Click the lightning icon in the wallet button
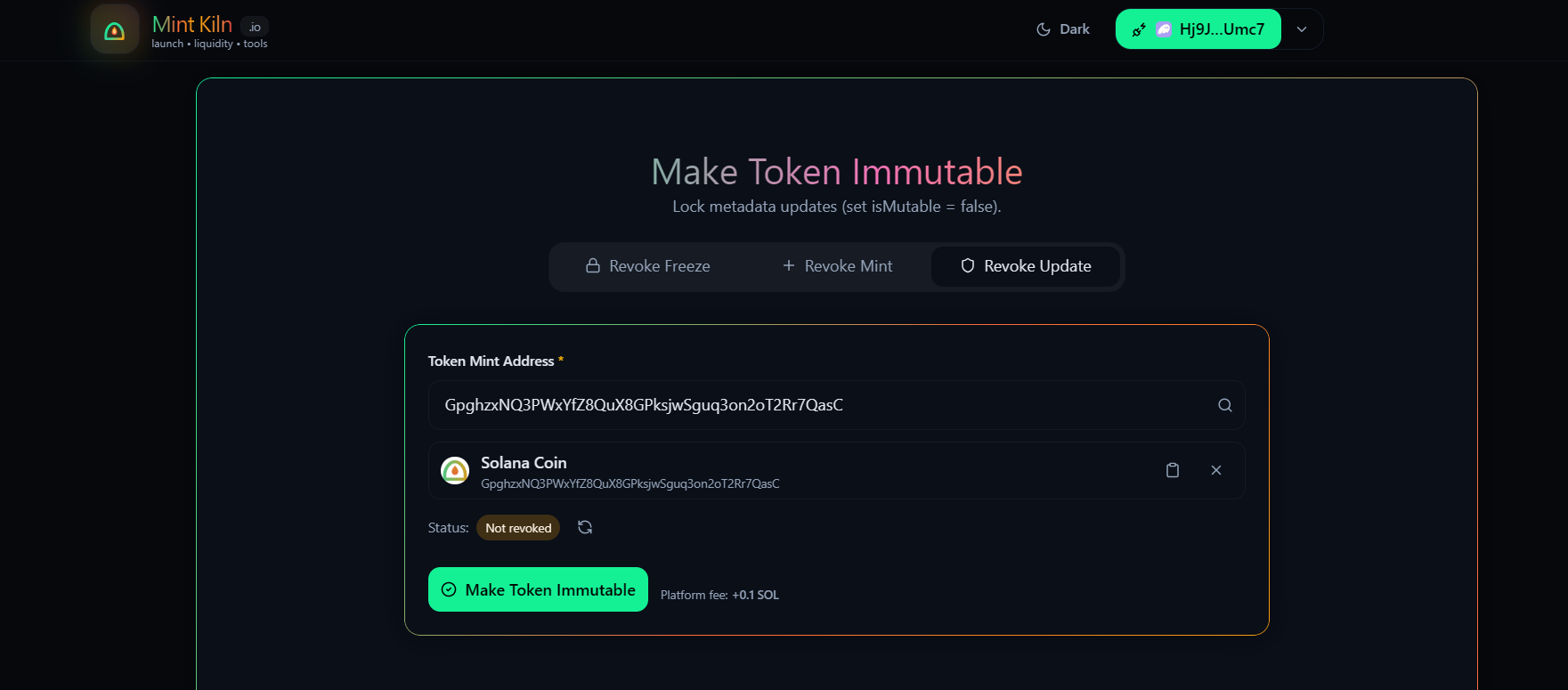This screenshot has height=690, width=1568. [1138, 28]
